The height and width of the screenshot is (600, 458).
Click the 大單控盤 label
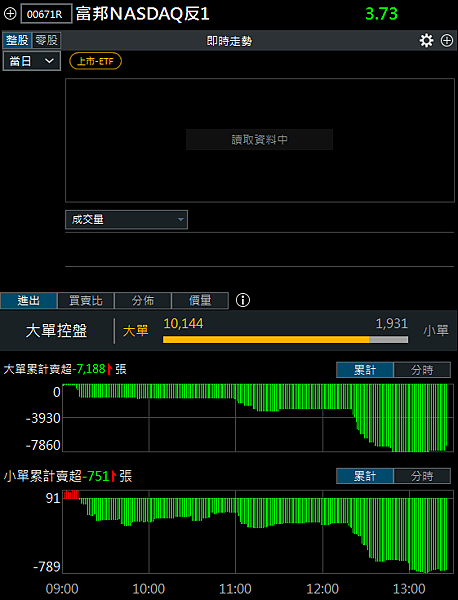[57, 331]
